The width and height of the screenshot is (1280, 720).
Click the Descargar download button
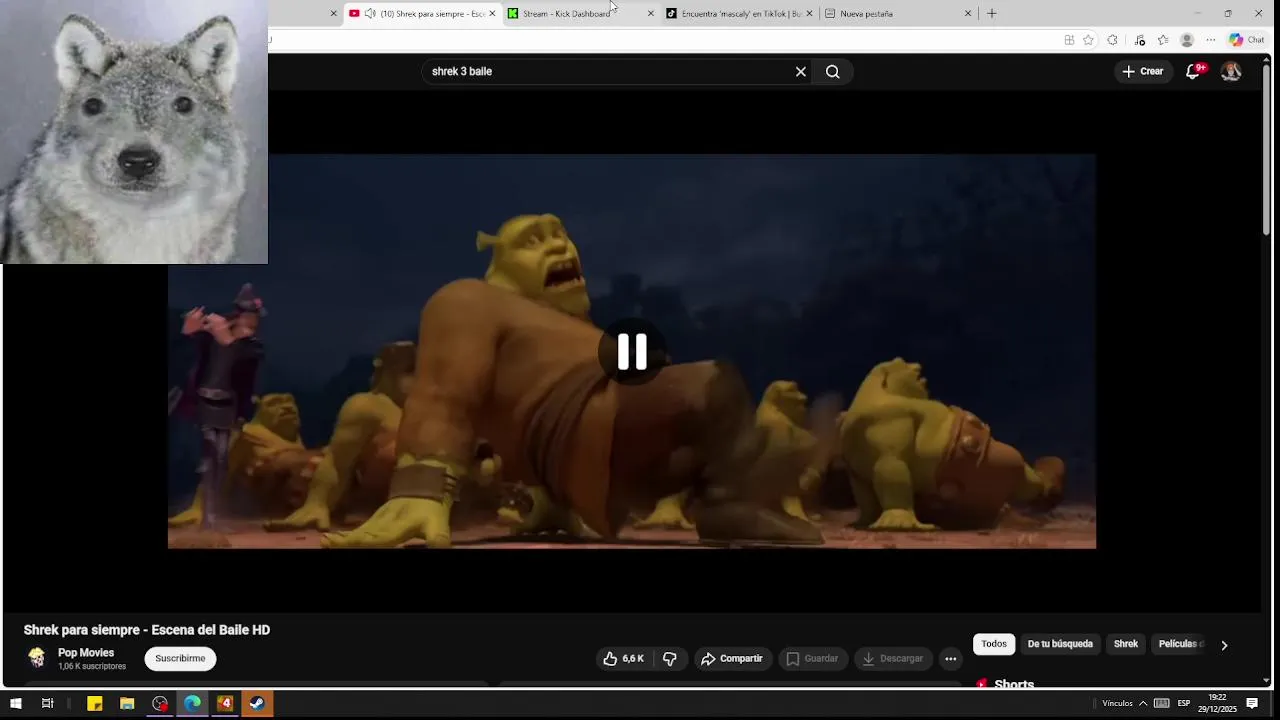point(893,659)
